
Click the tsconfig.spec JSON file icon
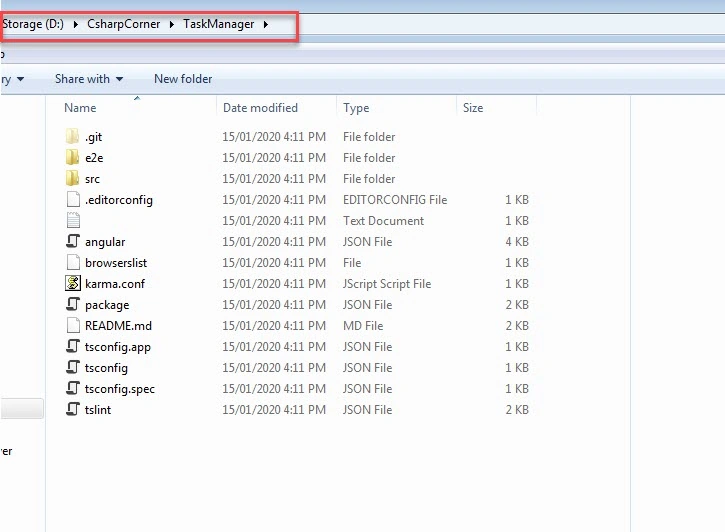coord(73,388)
